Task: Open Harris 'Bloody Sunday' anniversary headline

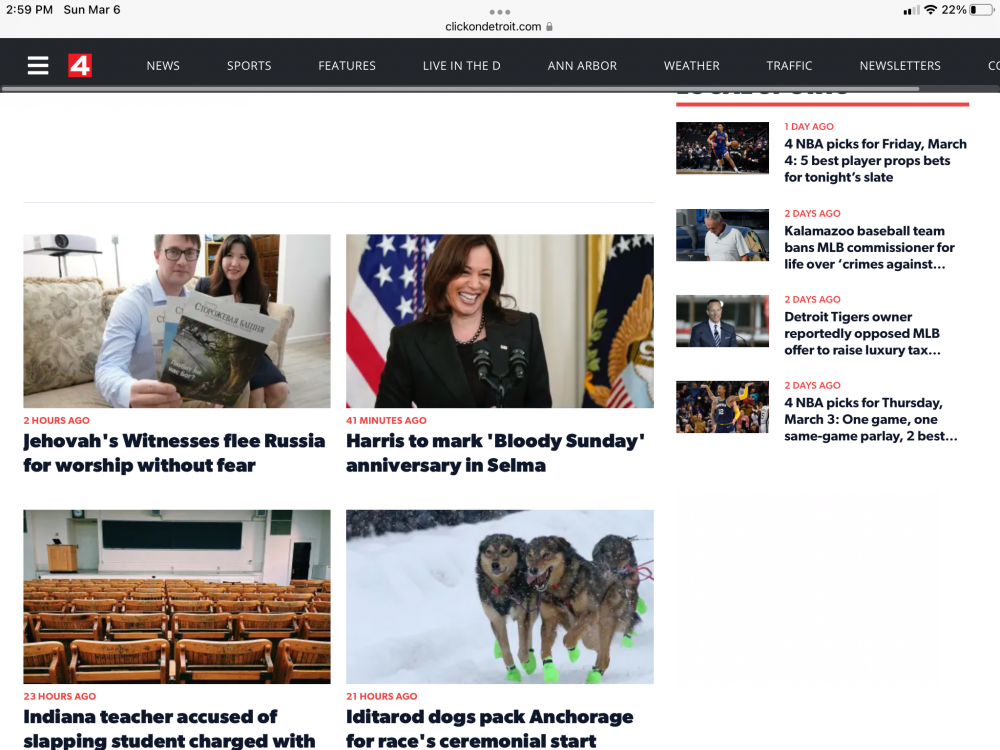Action: (495, 453)
